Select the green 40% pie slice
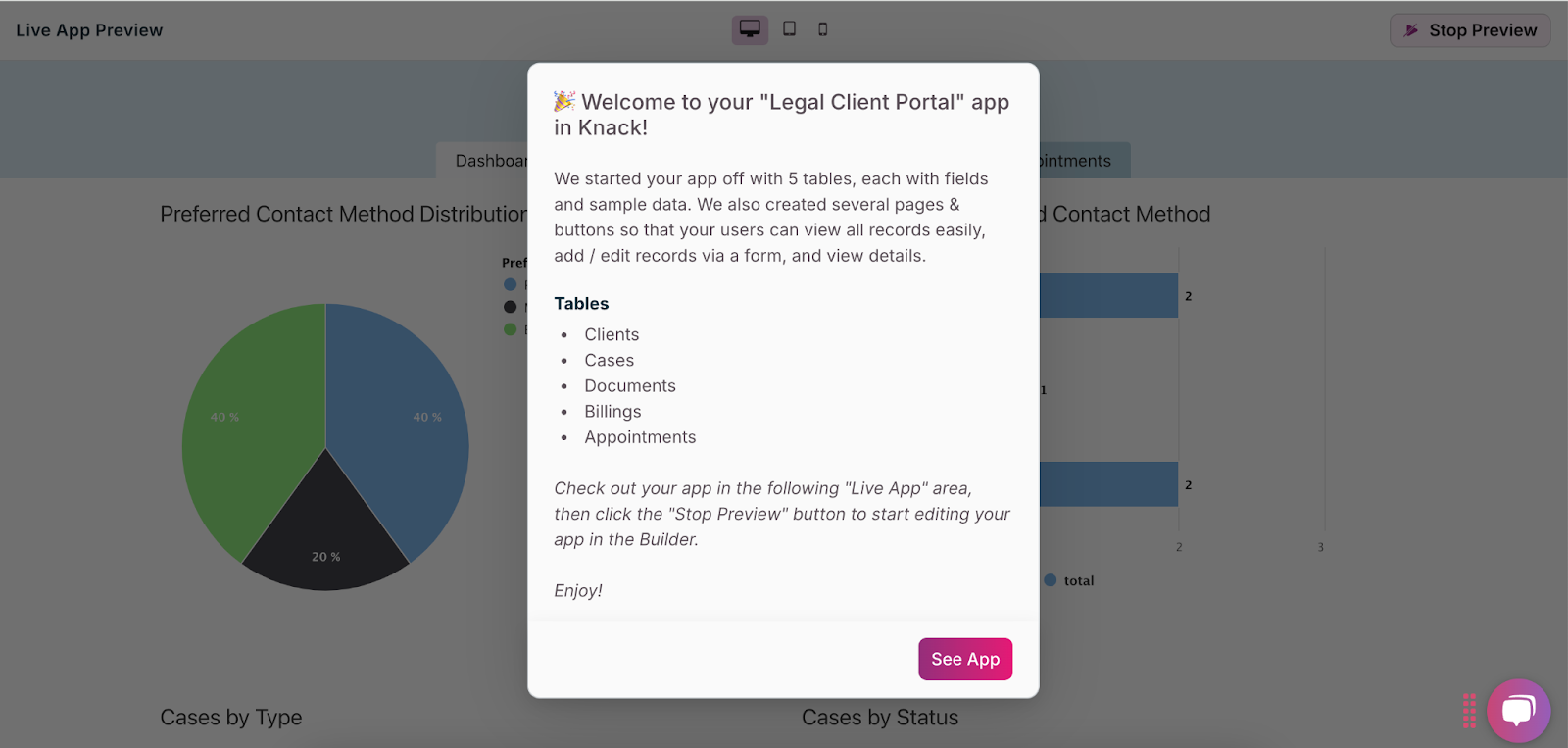The height and width of the screenshot is (748, 1568). 245,431
